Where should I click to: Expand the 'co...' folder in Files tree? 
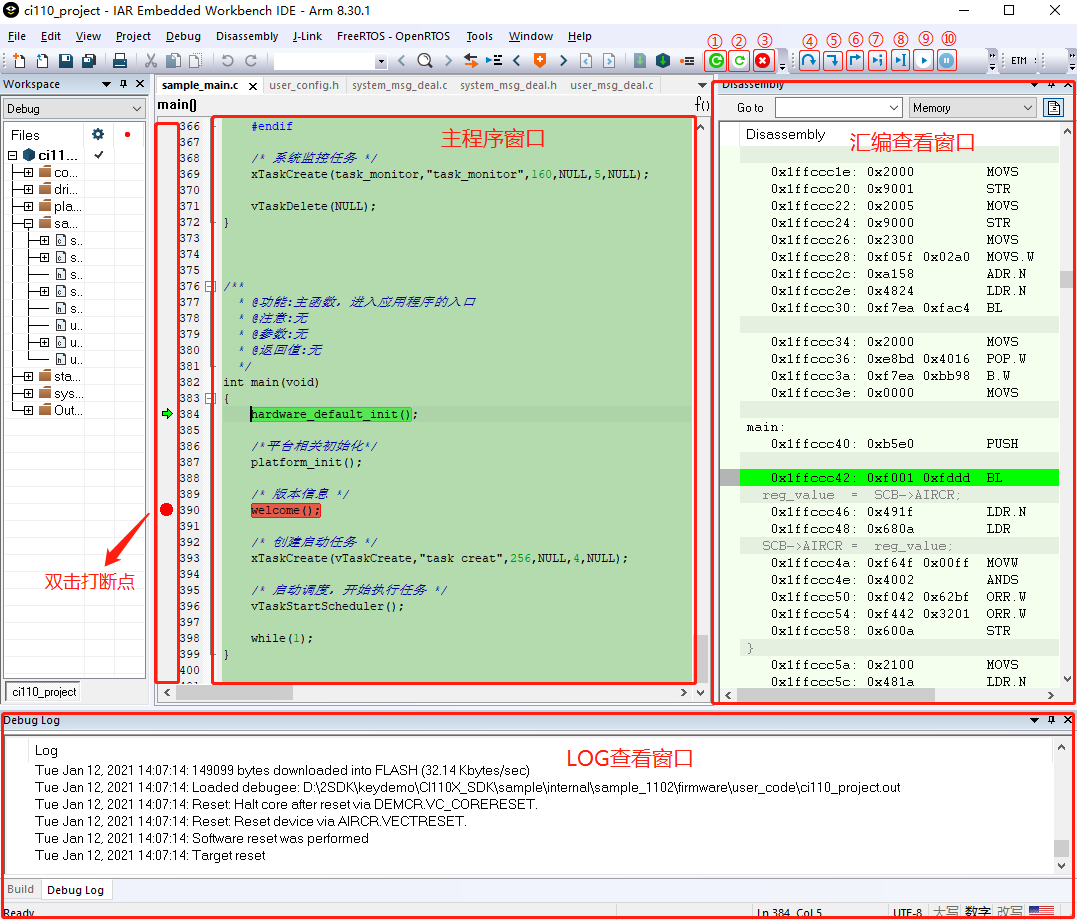click(28, 172)
